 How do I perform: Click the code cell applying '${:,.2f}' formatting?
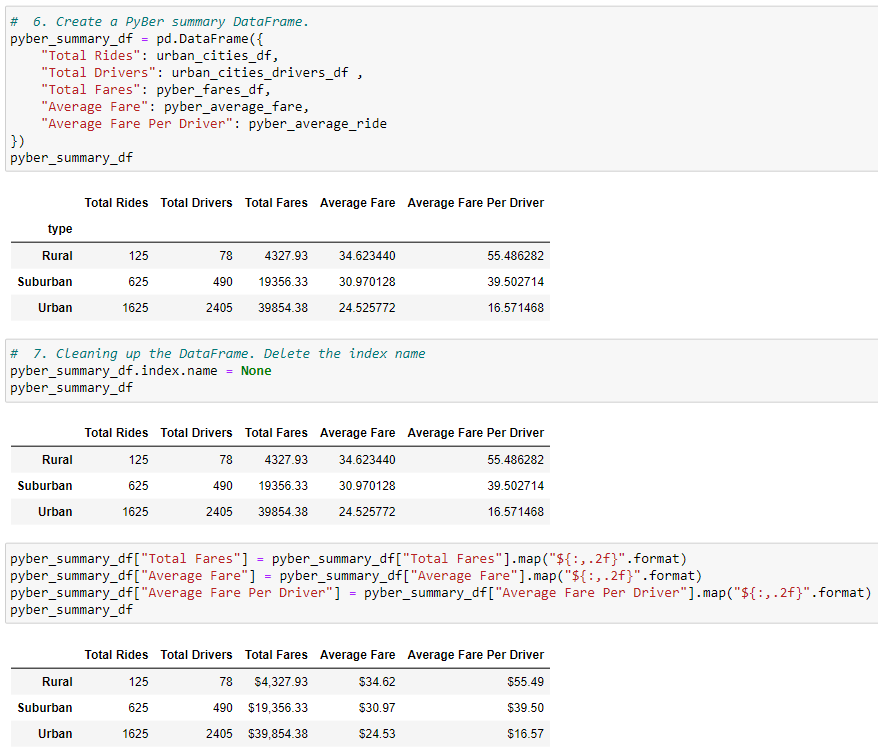[x=300, y=583]
